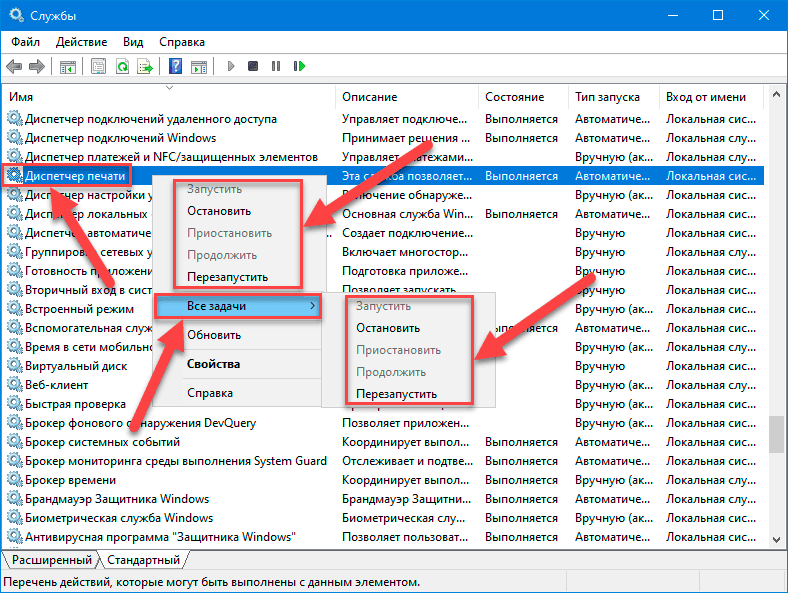Click the Properties toolbar icon
788x593 pixels.
(99, 67)
